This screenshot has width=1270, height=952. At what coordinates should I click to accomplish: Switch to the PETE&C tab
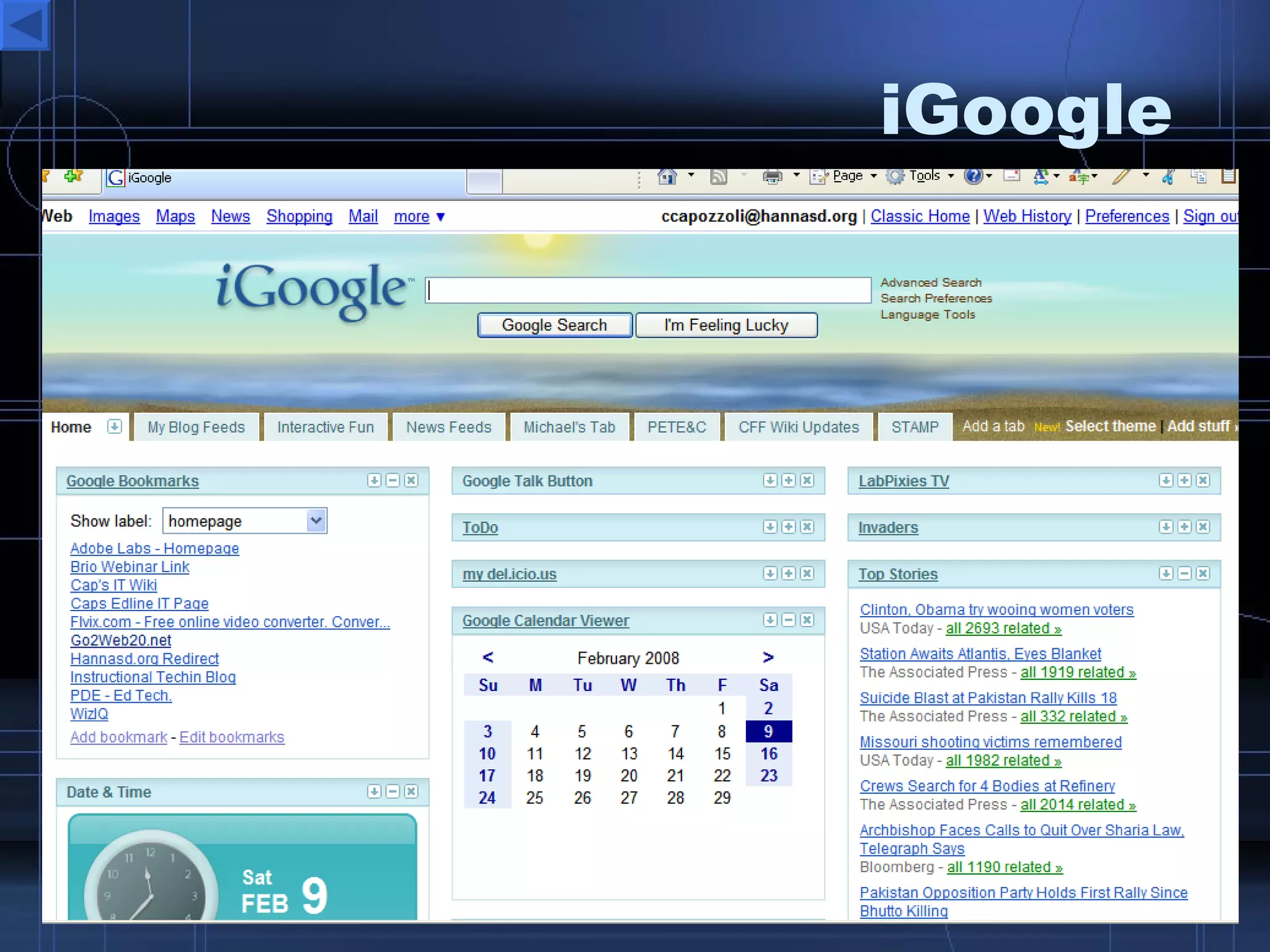point(677,427)
